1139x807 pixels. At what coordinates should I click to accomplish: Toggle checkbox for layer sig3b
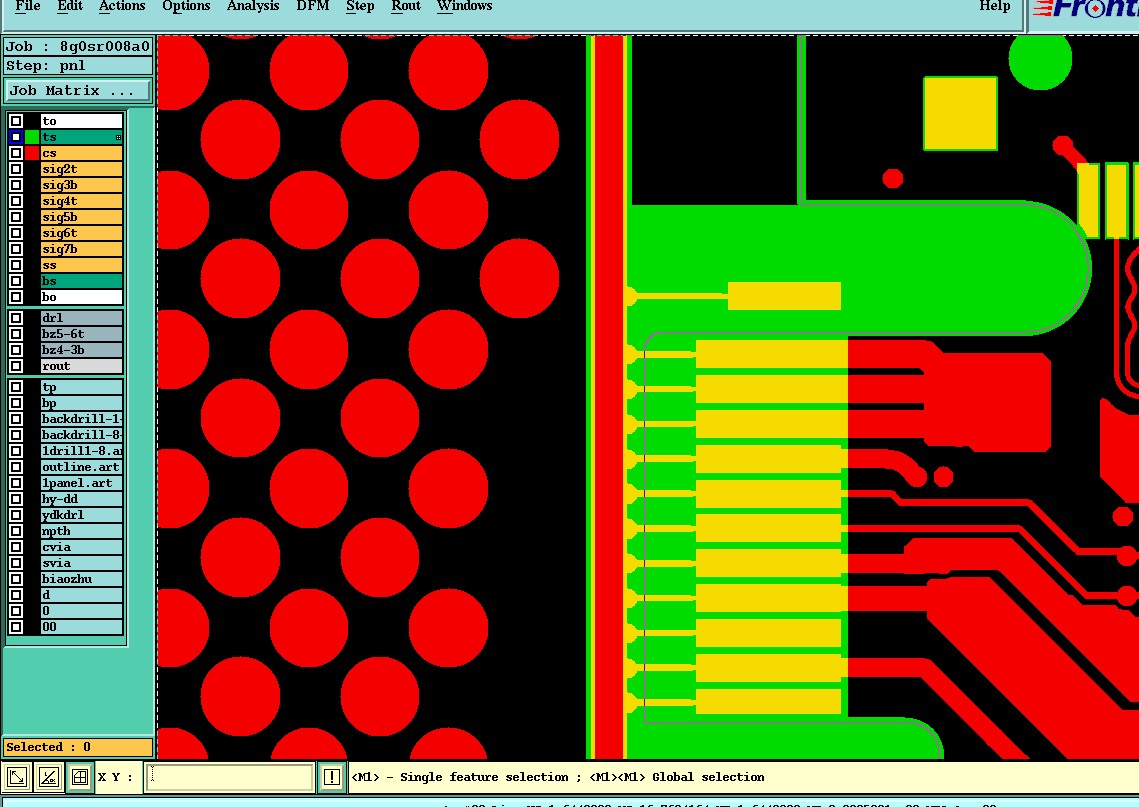click(16, 185)
